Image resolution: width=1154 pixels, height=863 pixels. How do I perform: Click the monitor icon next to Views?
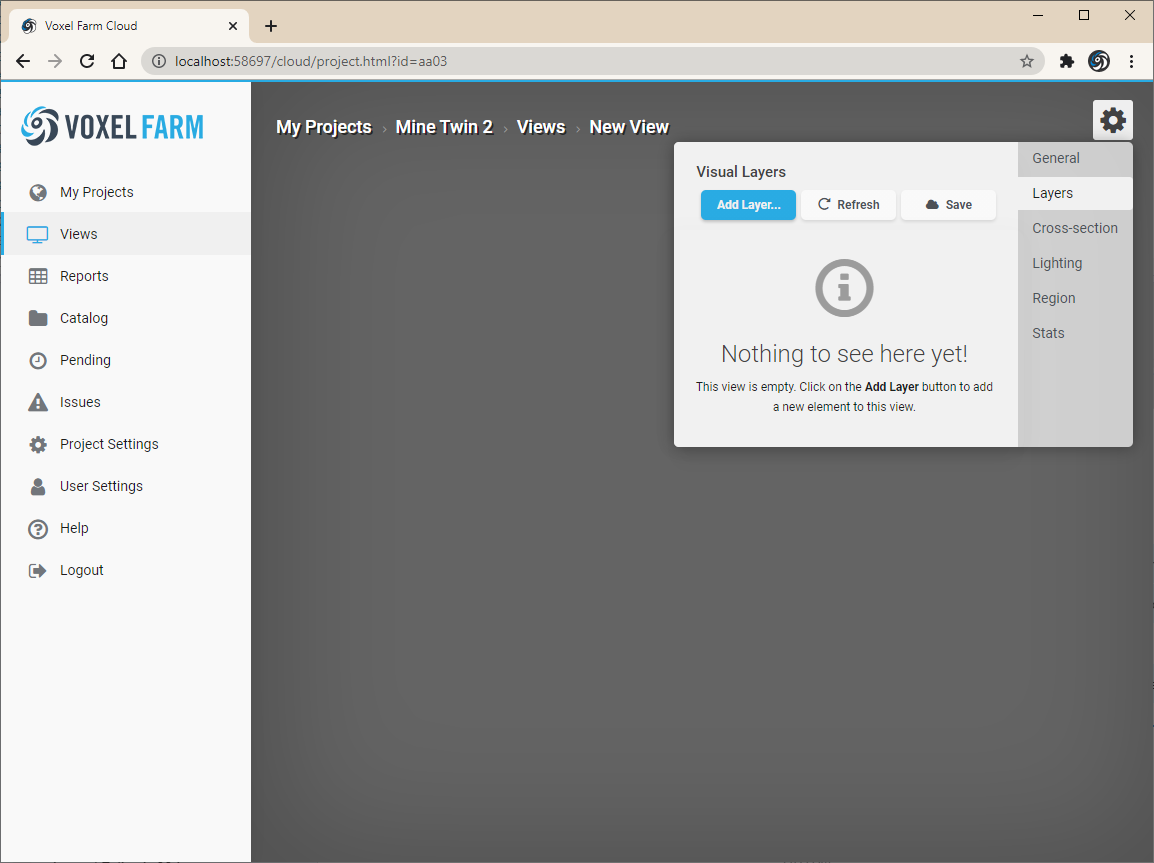38,235
